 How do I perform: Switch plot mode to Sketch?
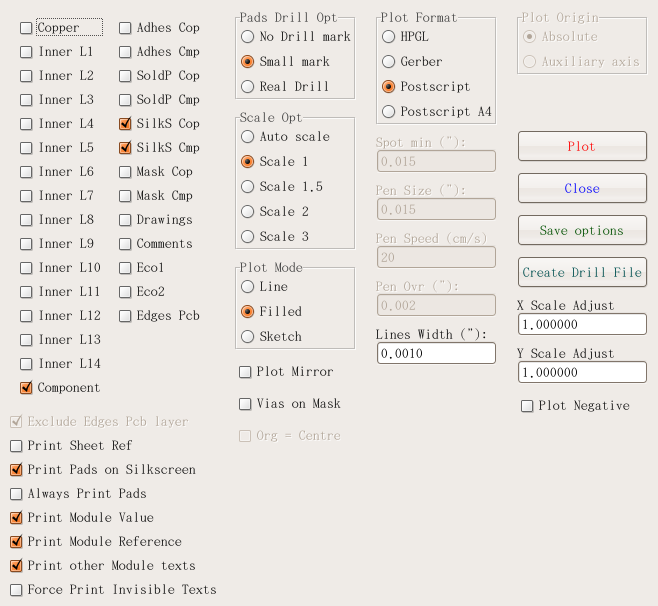247,337
